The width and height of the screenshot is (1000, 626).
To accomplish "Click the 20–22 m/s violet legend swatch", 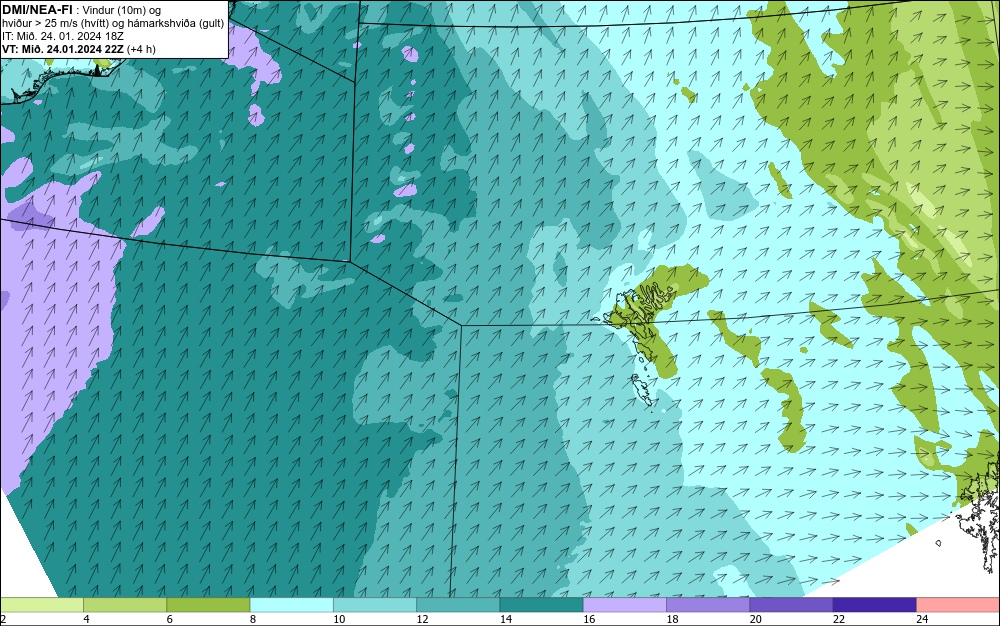I will click(791, 605).
